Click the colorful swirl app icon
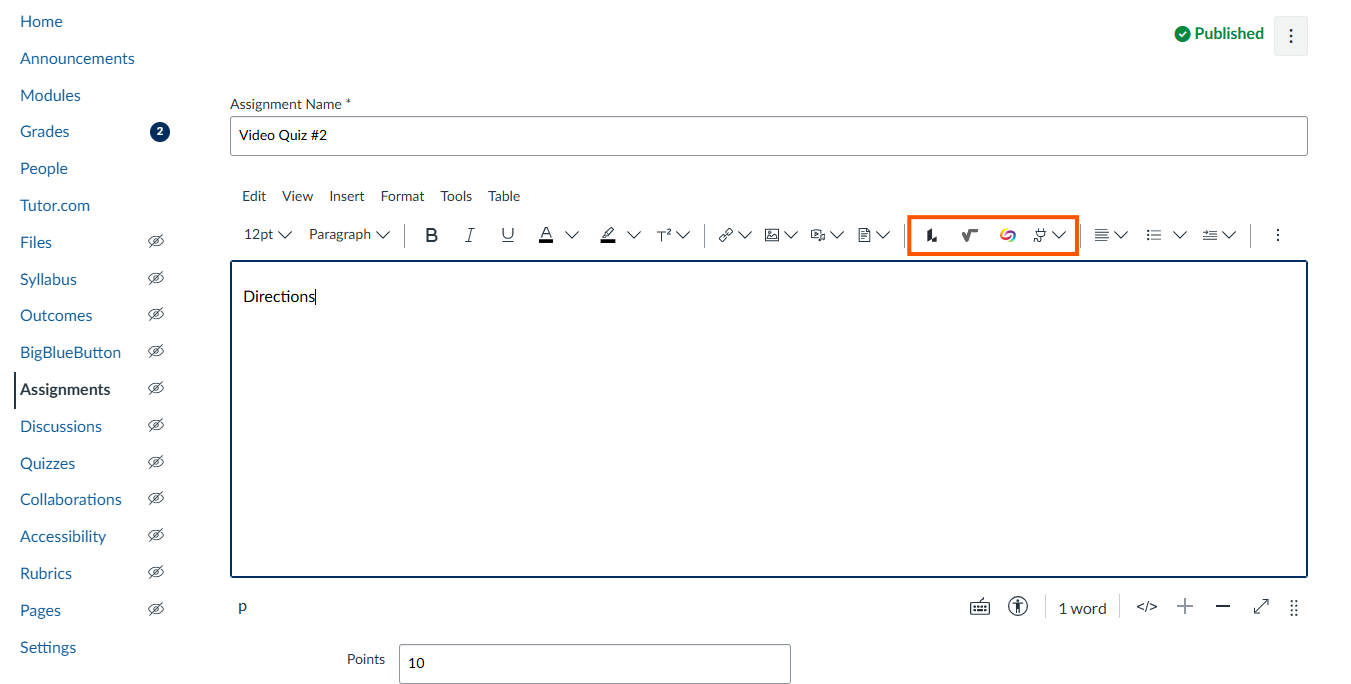The image size is (1351, 684). pos(1007,235)
